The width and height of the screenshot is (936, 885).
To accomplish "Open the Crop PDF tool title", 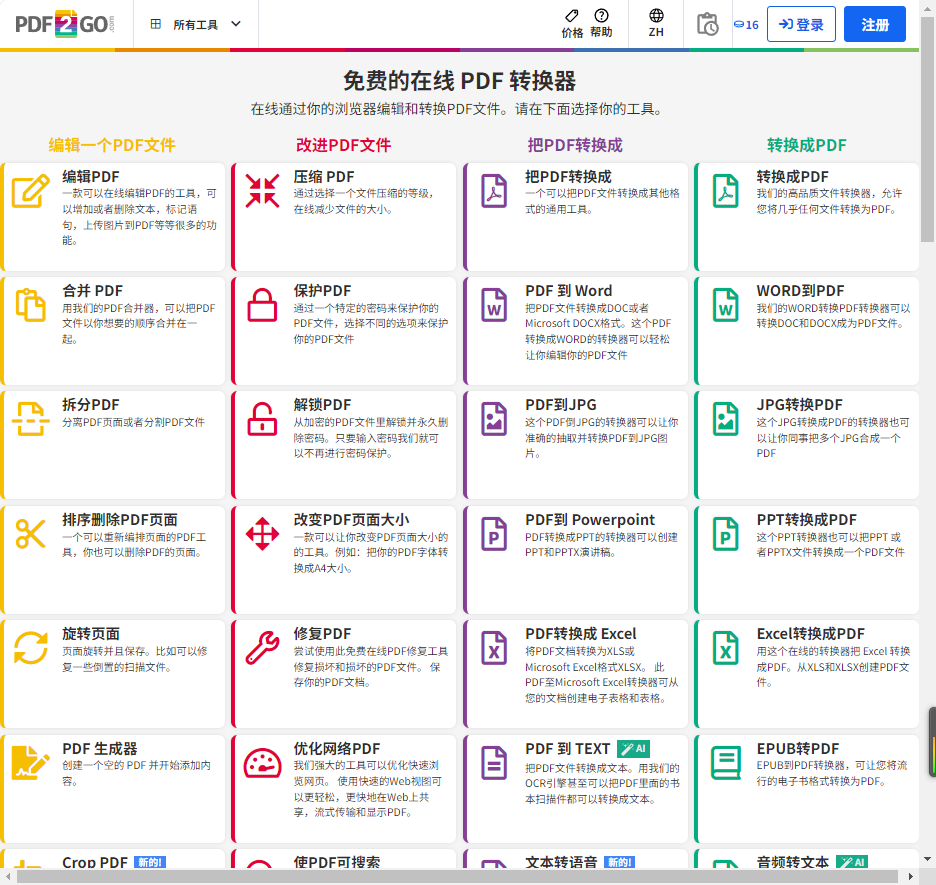I will pyautogui.click(x=95, y=862).
